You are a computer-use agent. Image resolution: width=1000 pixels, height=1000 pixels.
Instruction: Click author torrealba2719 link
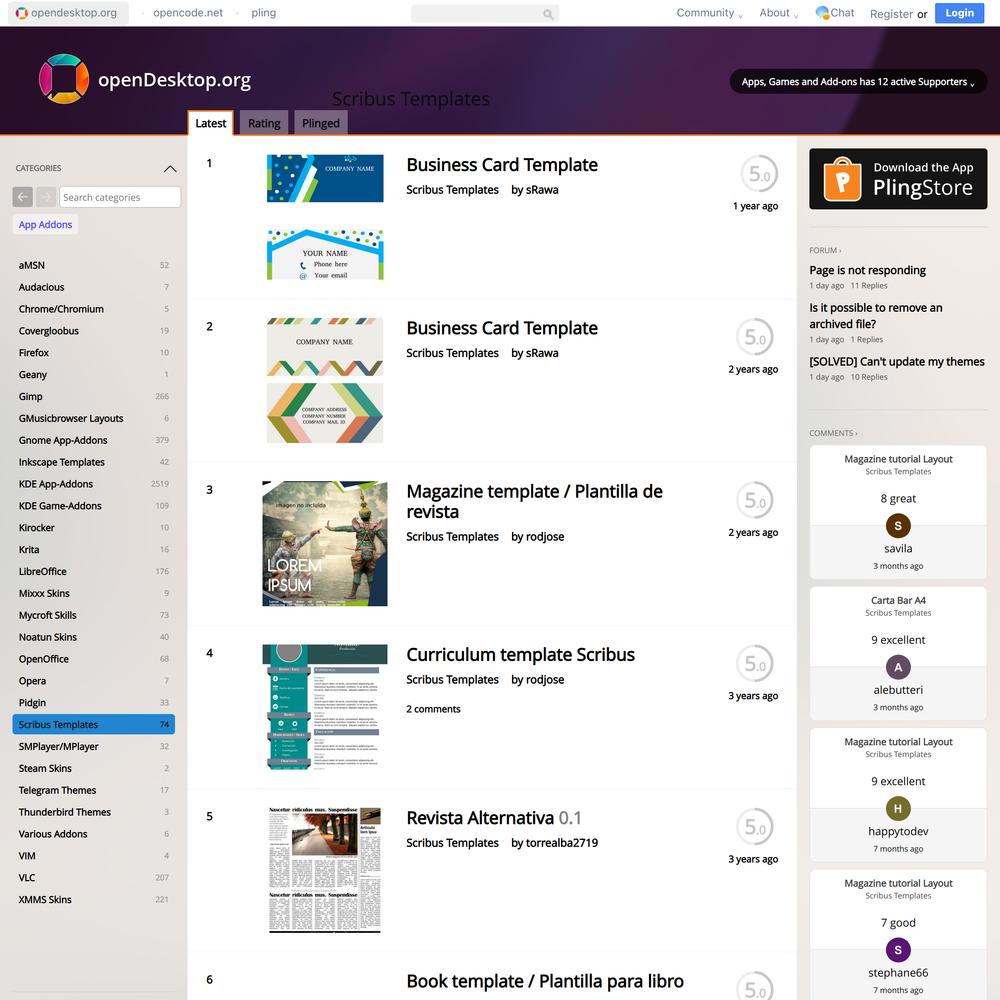pos(561,843)
